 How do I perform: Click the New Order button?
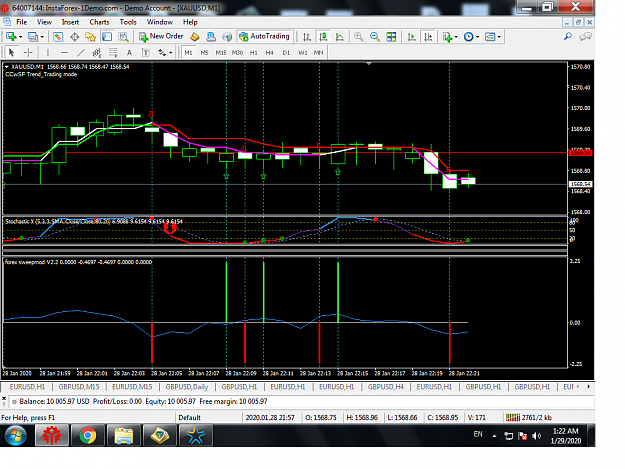pos(161,36)
